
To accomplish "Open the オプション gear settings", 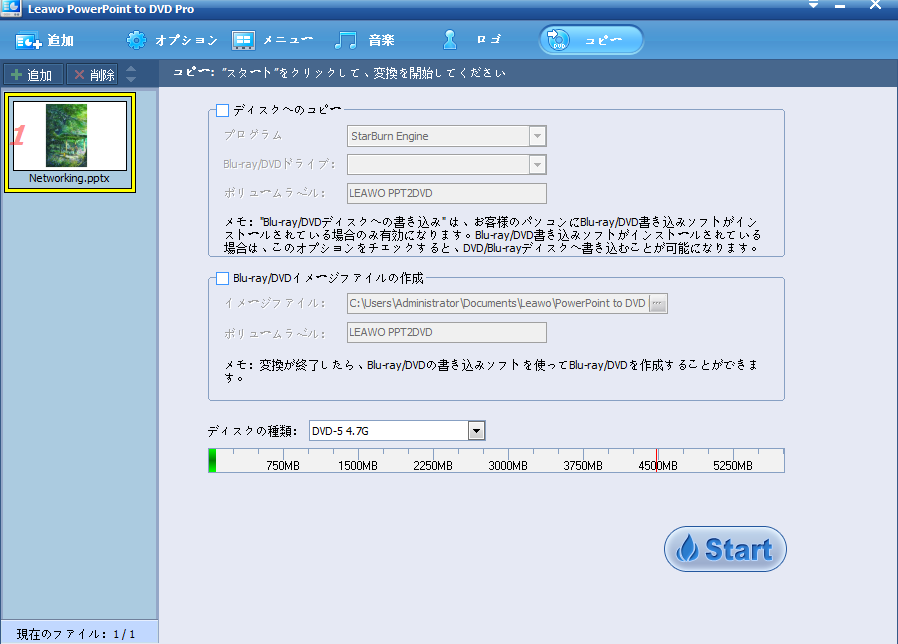I will tap(171, 40).
